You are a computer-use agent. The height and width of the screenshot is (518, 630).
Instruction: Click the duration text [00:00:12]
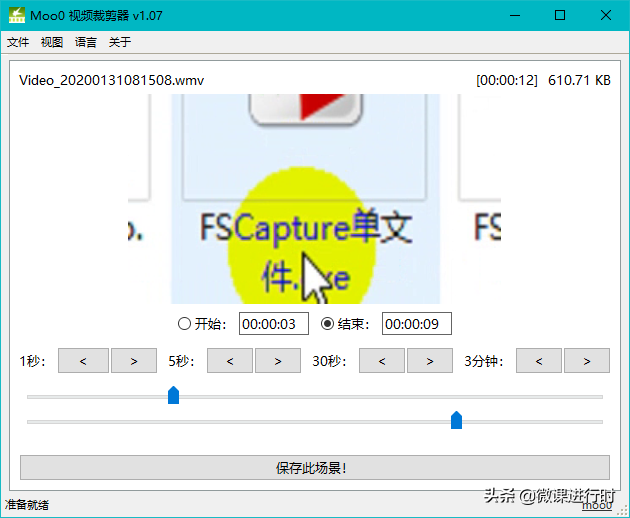(507, 80)
